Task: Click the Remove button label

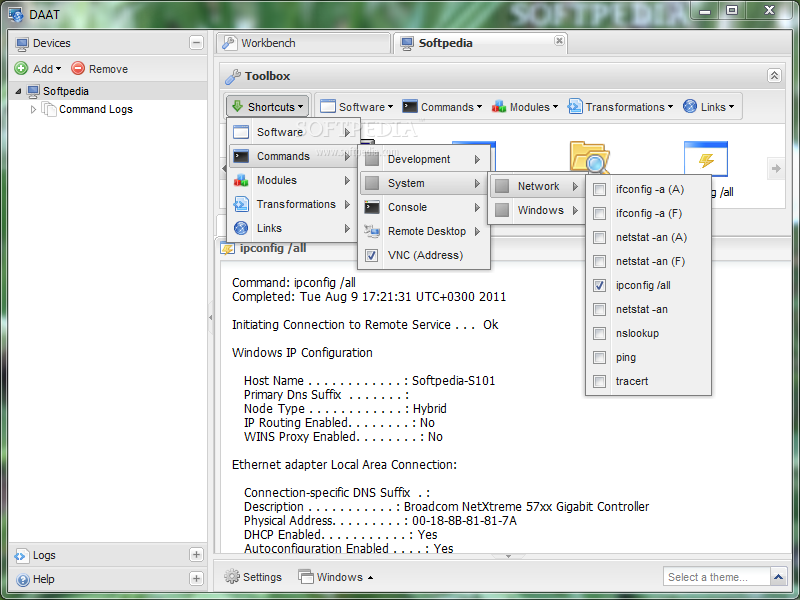Action: pos(108,69)
